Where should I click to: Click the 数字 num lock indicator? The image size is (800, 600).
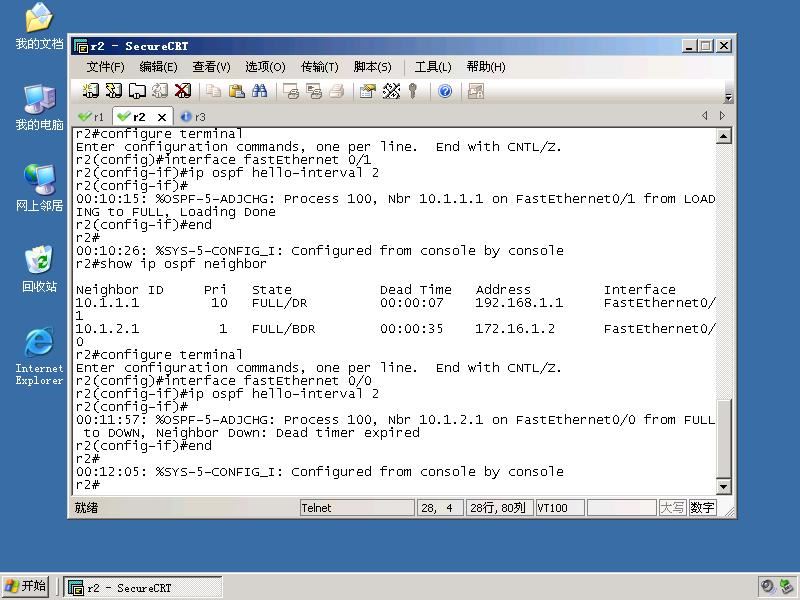(702, 508)
